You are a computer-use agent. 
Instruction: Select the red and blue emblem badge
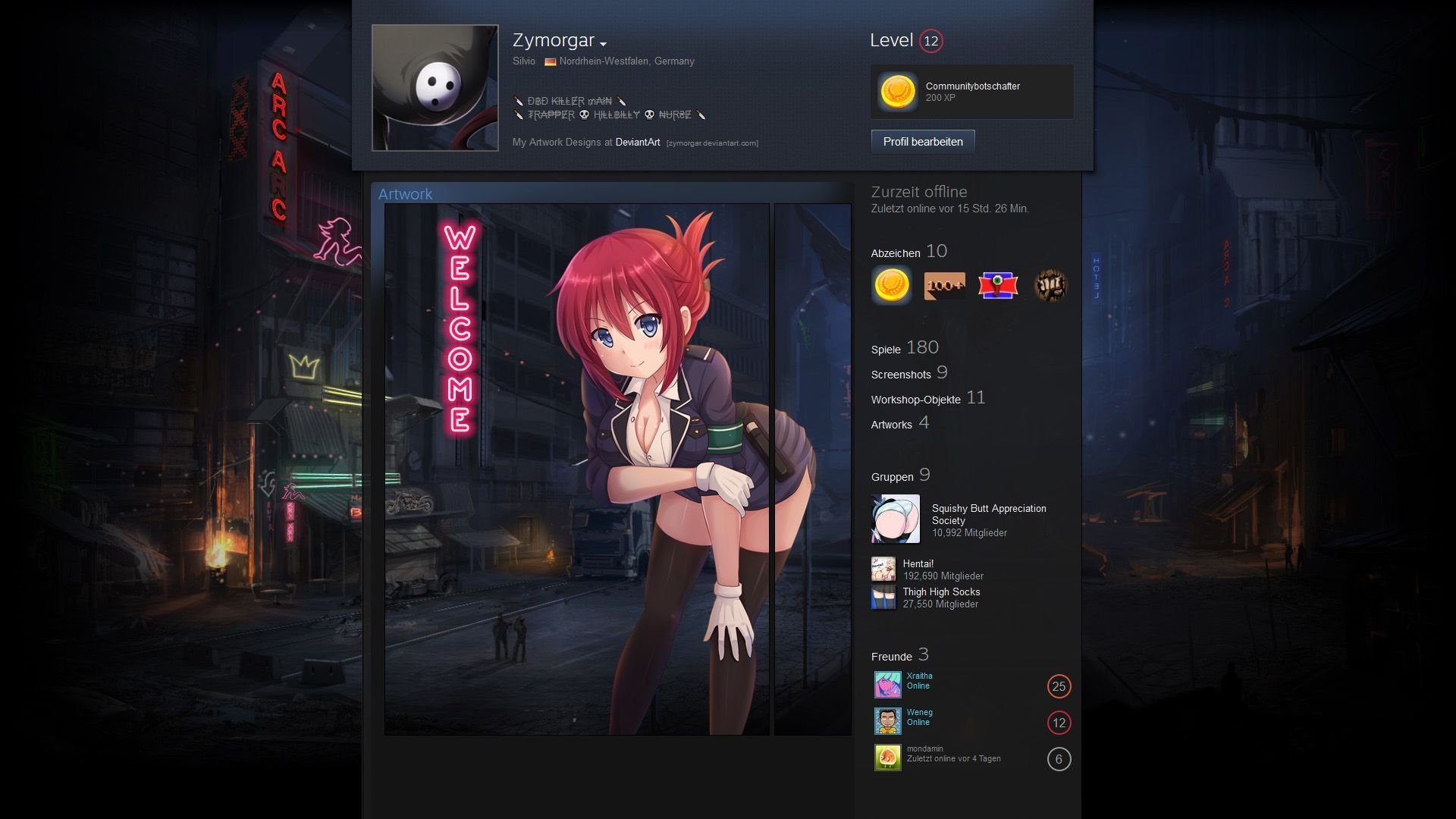pyautogui.click(x=997, y=286)
